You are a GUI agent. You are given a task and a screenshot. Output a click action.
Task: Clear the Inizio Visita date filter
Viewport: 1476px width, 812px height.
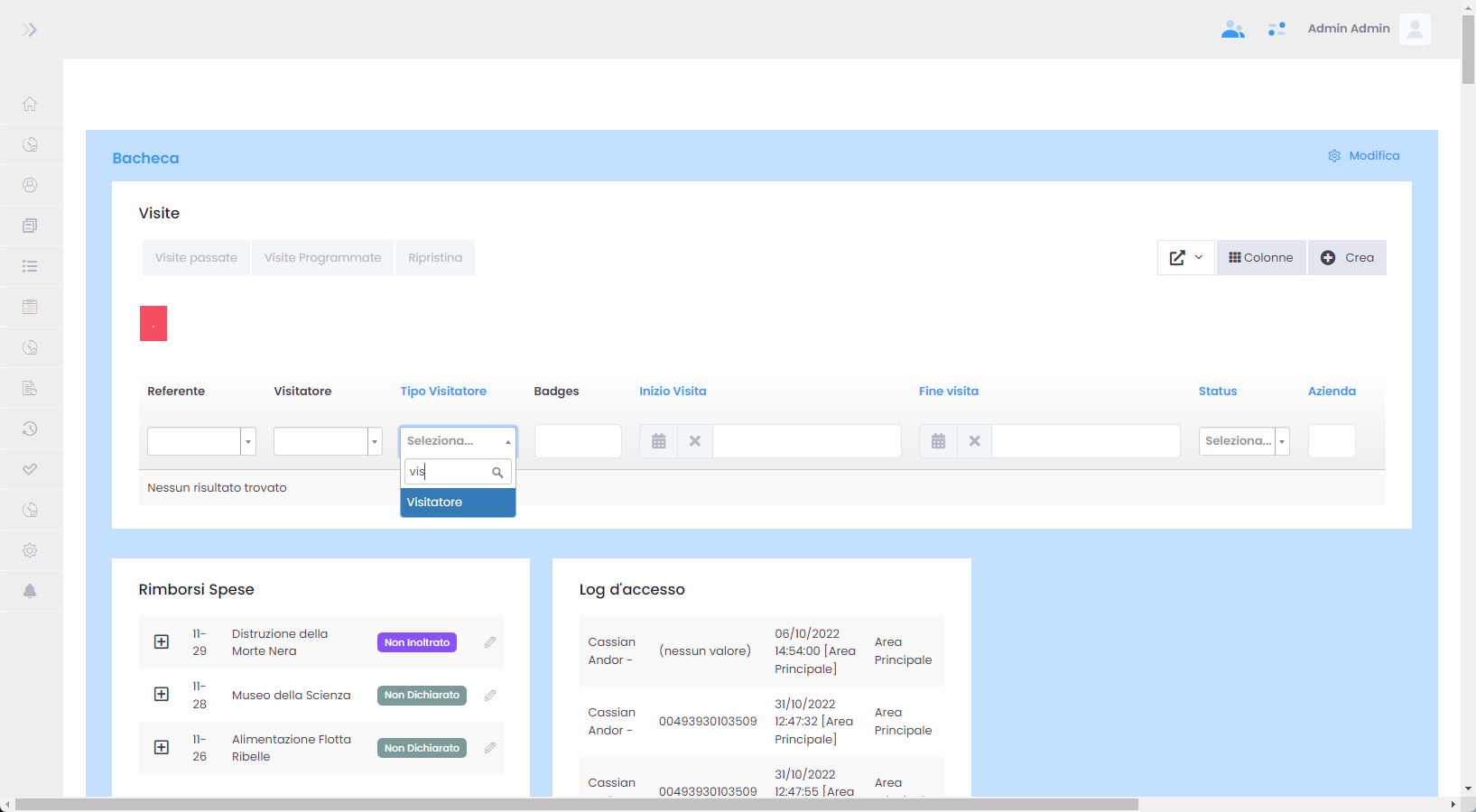point(695,441)
